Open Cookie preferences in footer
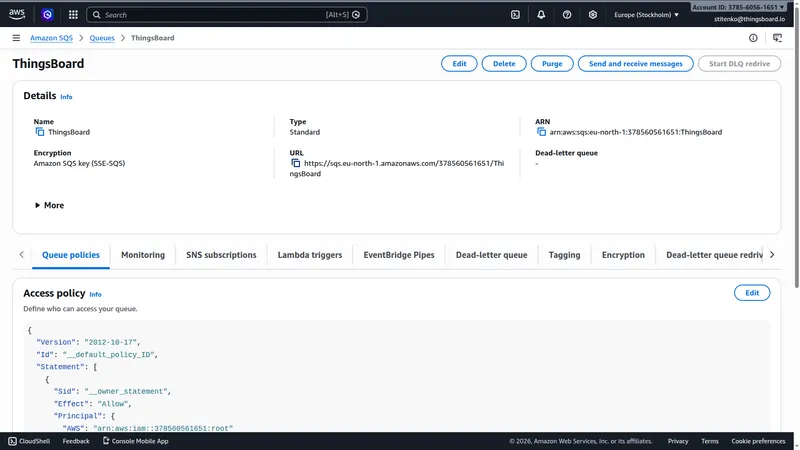The width and height of the screenshot is (800, 450). 758,441
